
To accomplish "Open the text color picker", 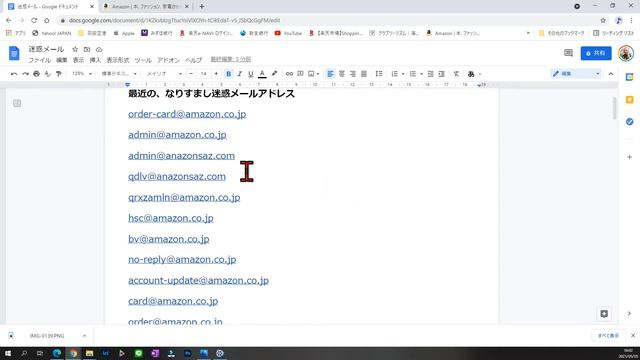I will pos(262,74).
